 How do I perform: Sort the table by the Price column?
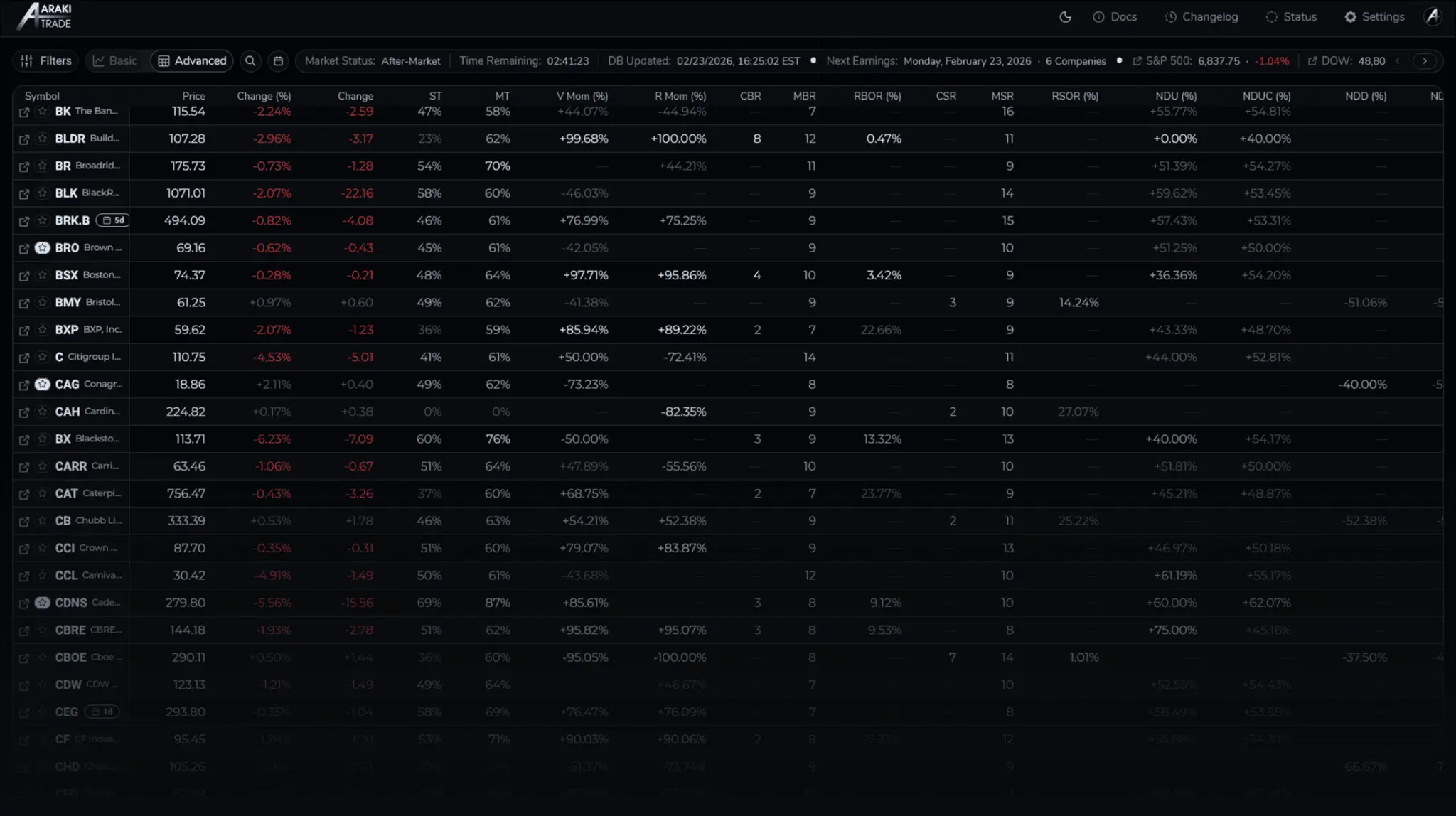pyautogui.click(x=193, y=96)
